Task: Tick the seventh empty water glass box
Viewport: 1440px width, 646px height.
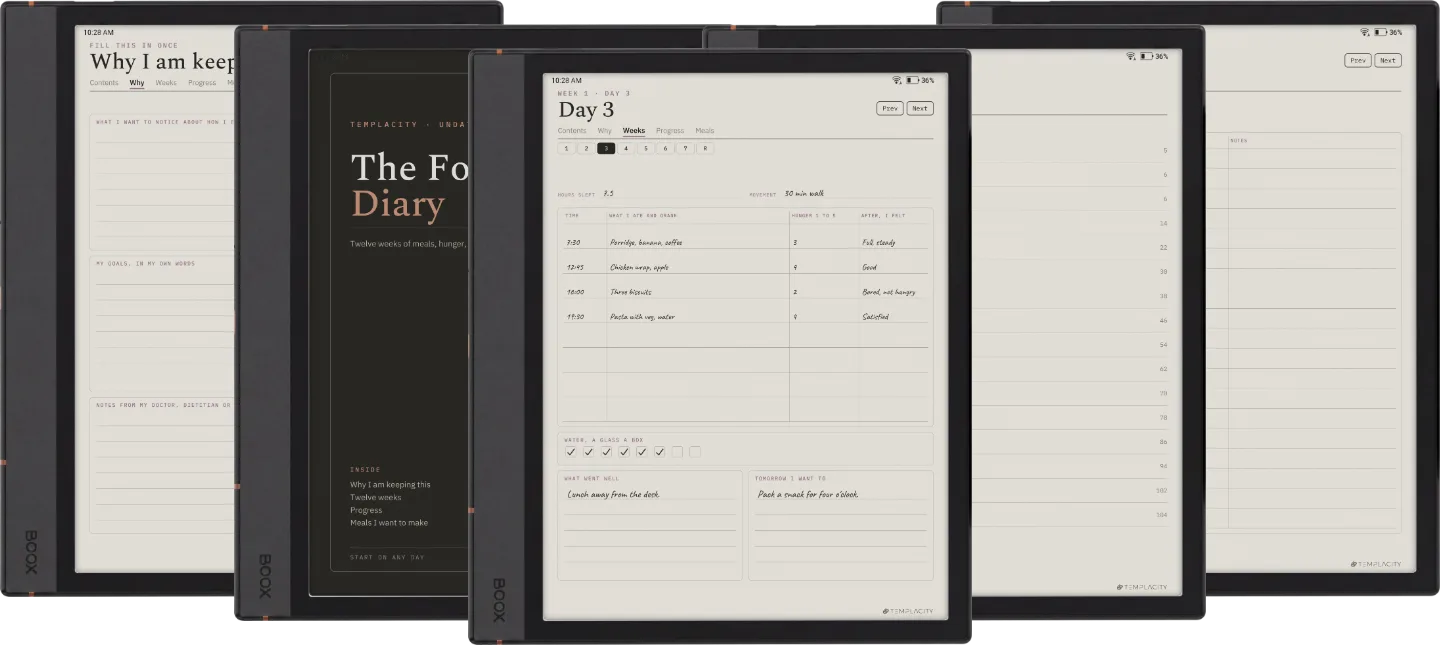Action: [677, 452]
